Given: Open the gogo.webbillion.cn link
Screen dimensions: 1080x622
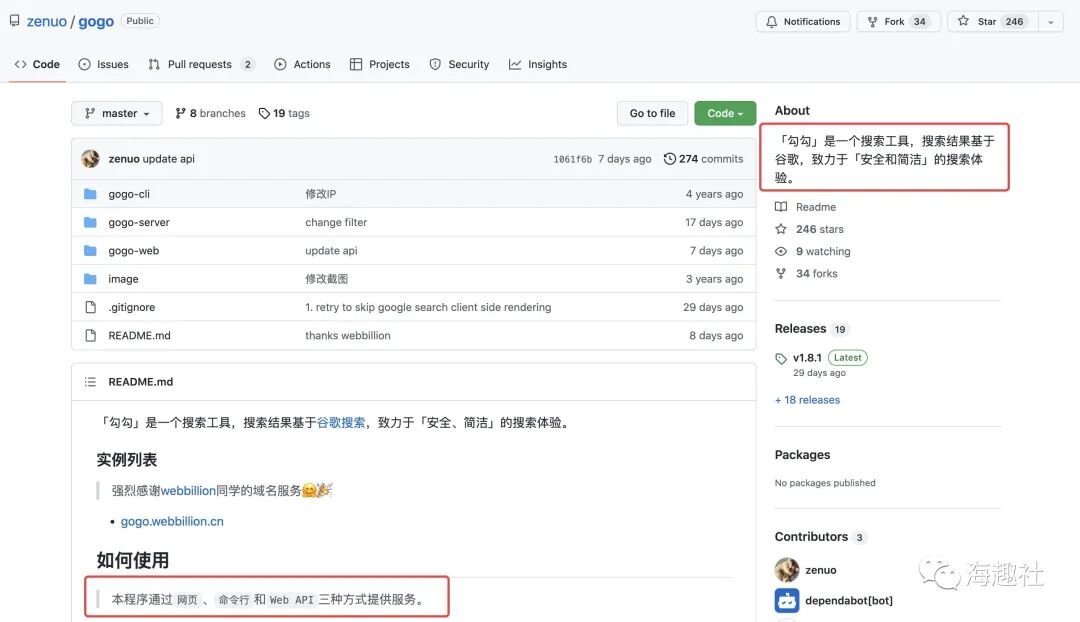Looking at the screenshot, I should [x=172, y=521].
